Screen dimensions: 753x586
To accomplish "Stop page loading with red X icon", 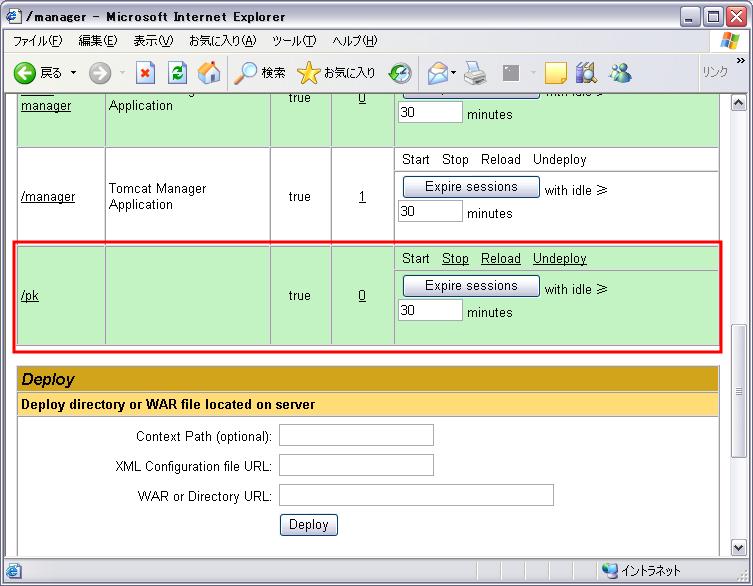I will (145, 73).
